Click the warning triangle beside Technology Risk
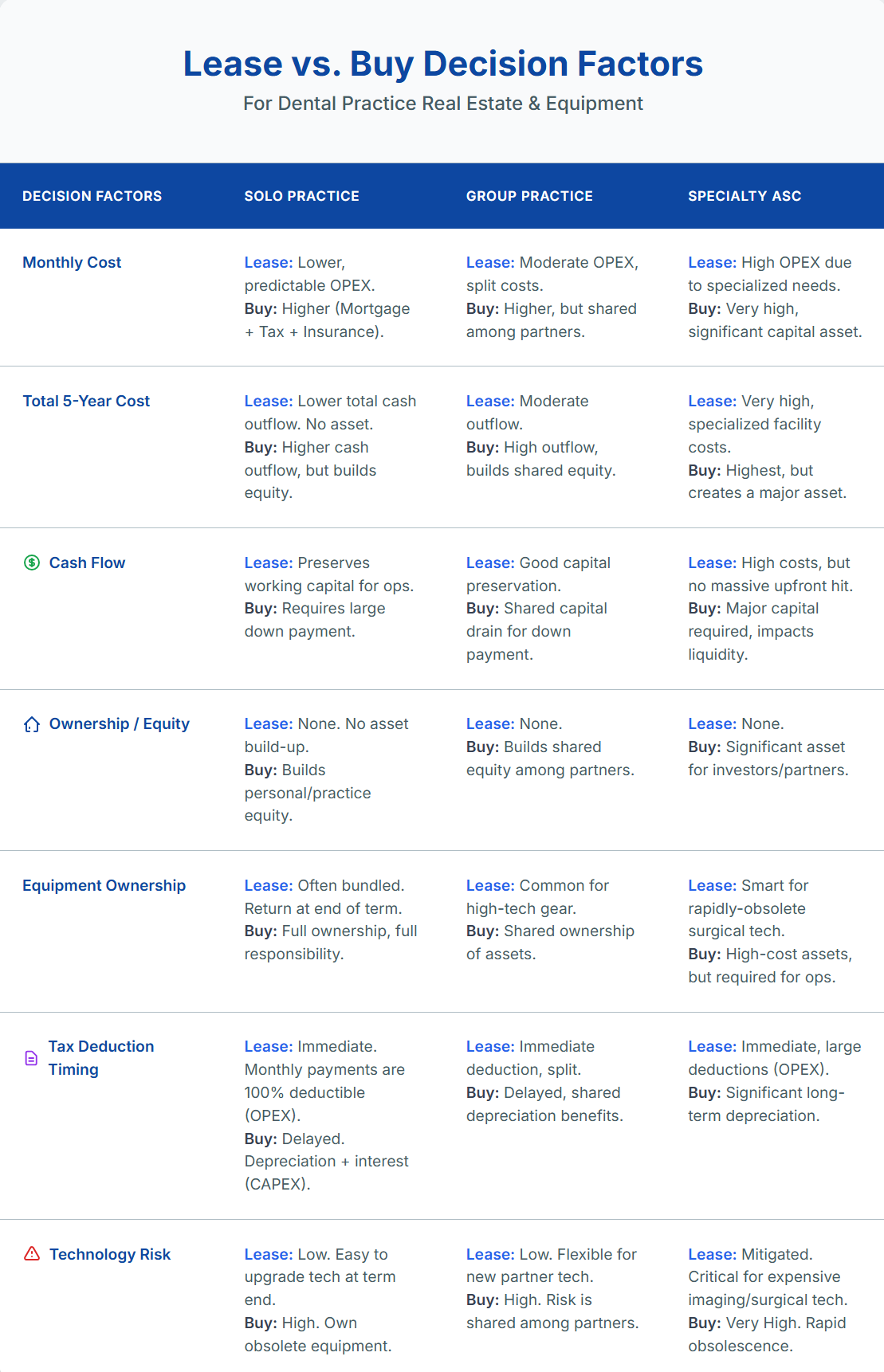 [x=32, y=1254]
